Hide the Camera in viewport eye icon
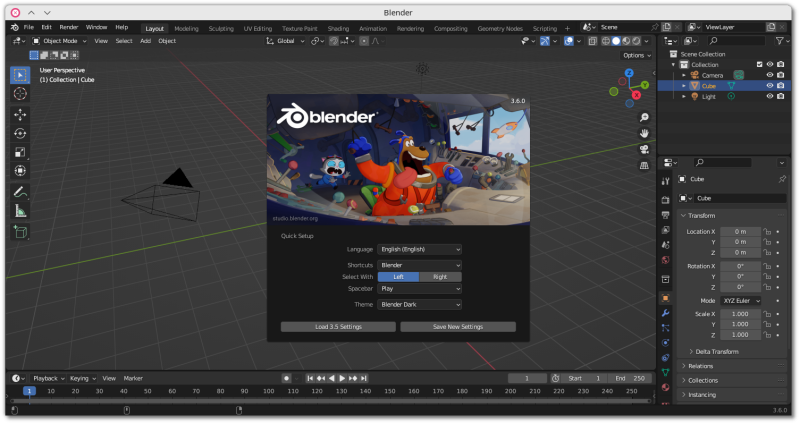This screenshot has height=424, width=800. click(770, 76)
